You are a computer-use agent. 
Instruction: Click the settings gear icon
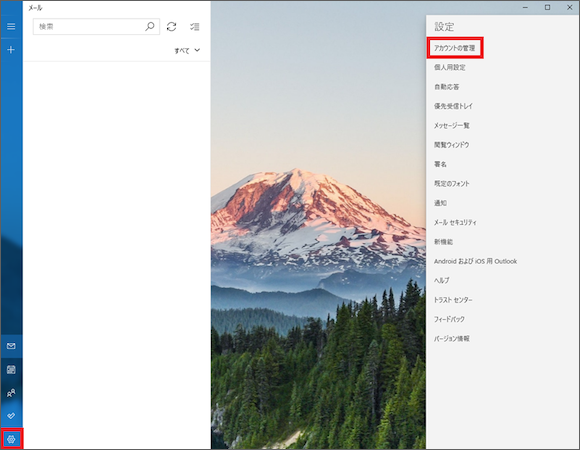pyautogui.click(x=11, y=439)
